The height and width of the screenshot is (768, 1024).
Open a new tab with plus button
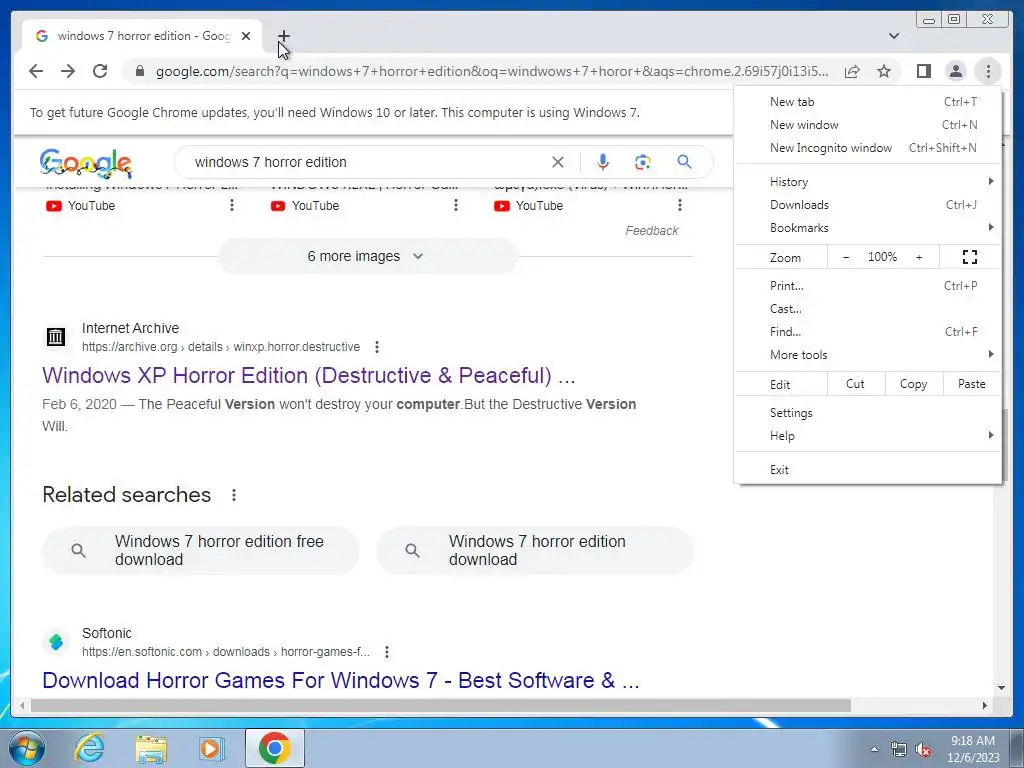pos(283,36)
